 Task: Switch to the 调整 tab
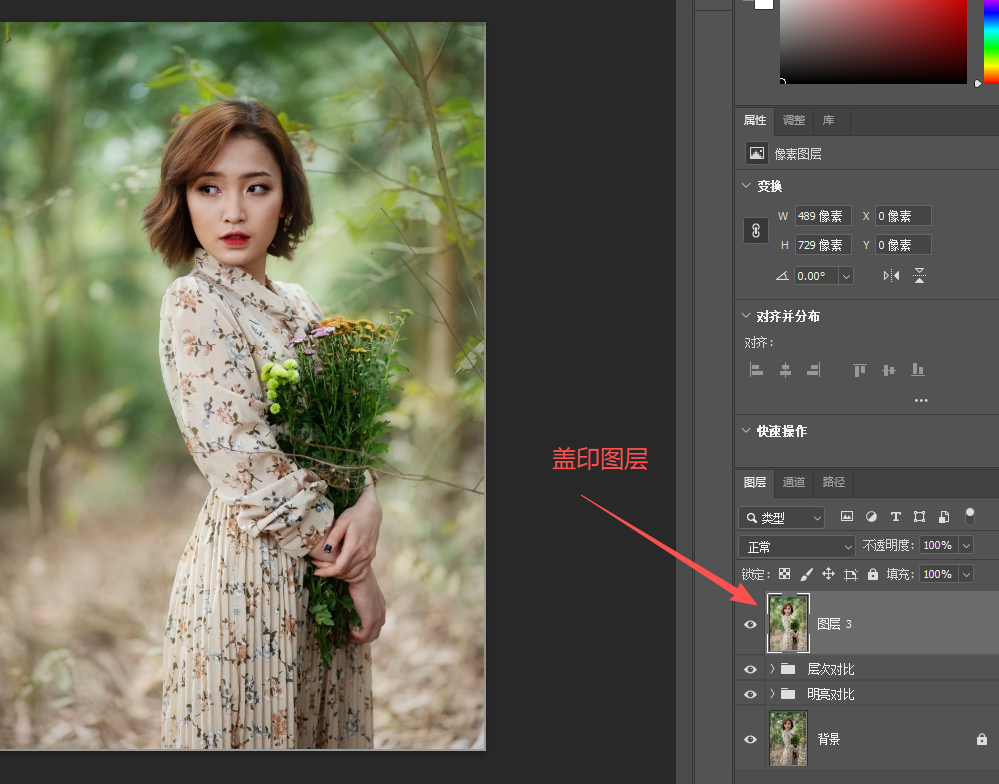click(794, 120)
